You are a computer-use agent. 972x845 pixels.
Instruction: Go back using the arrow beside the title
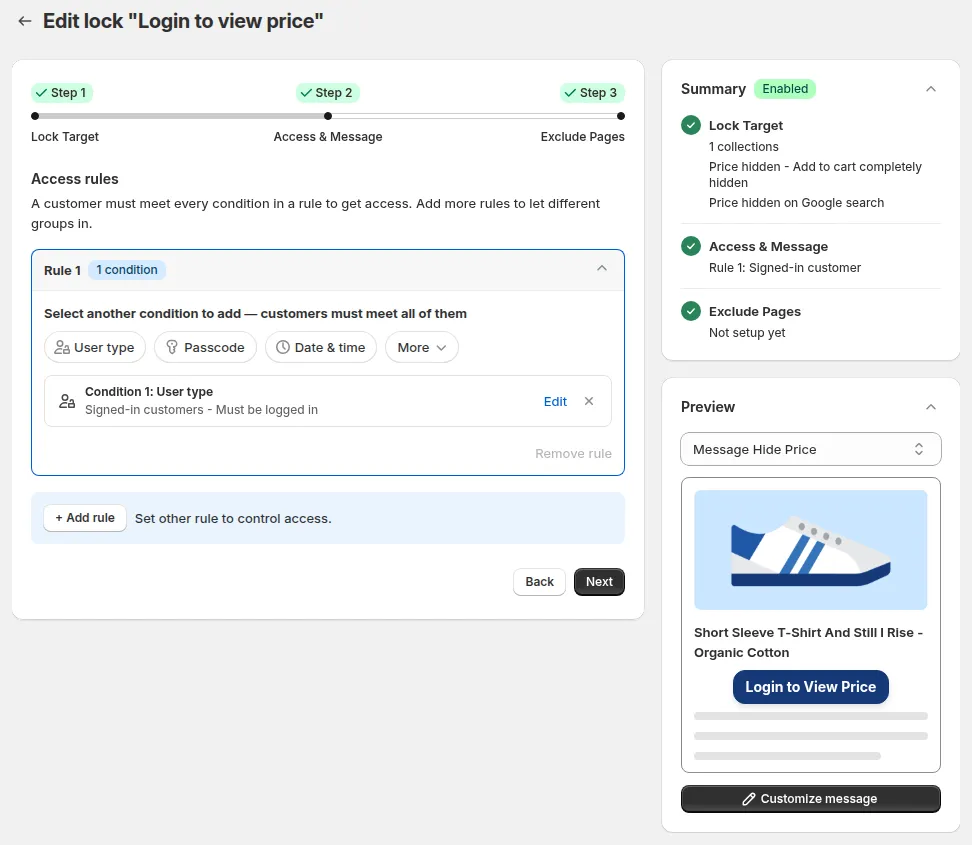[x=25, y=21]
